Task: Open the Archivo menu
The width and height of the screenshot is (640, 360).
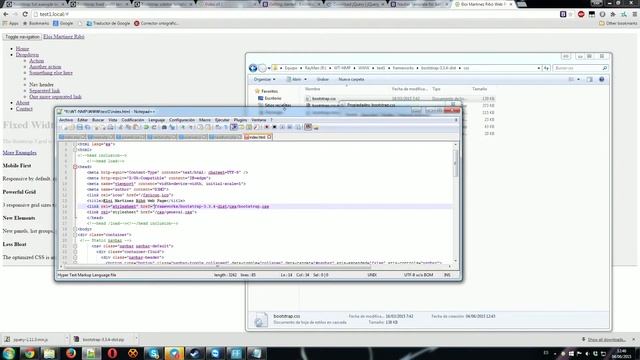Action: (66, 120)
